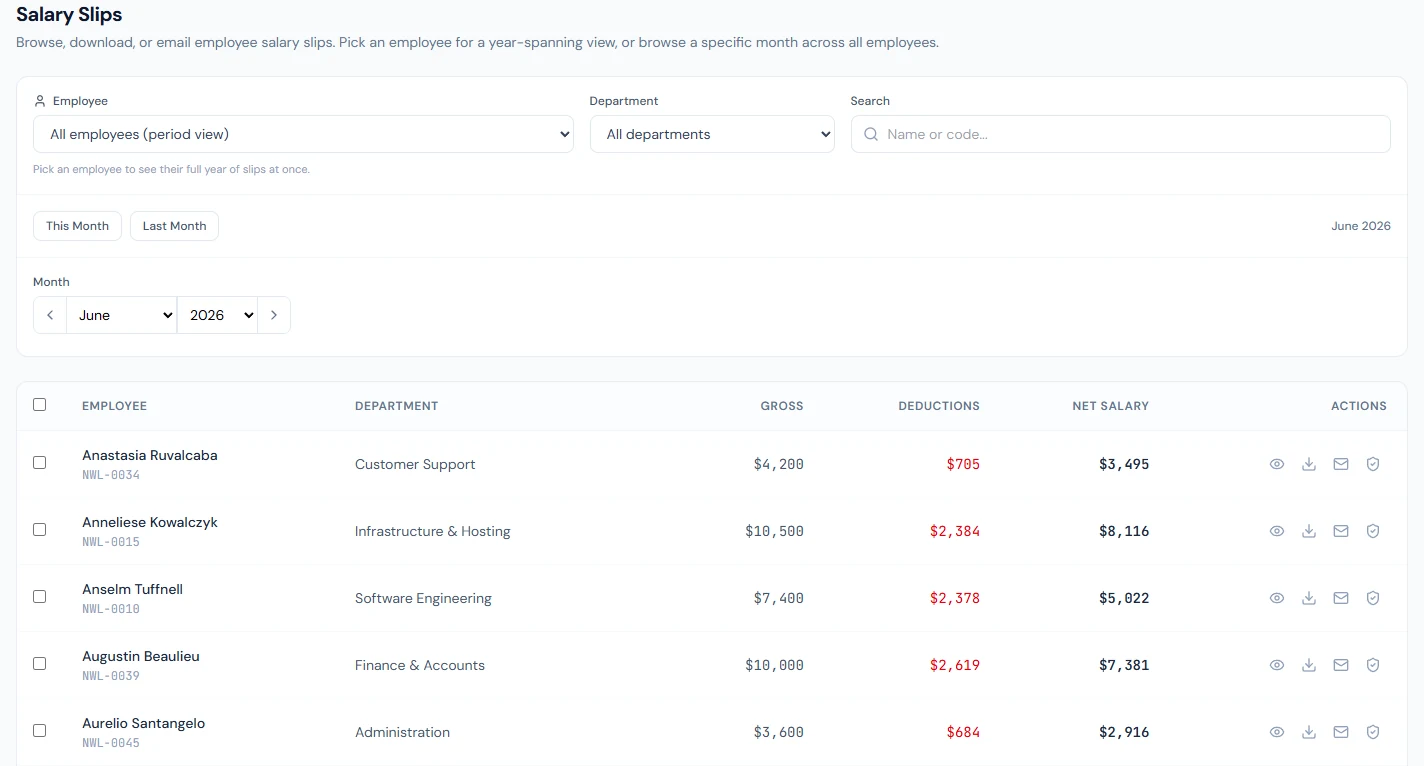
Task: View Anastasia Ruvalcaba's salary slip (eye icon)
Action: [1277, 464]
